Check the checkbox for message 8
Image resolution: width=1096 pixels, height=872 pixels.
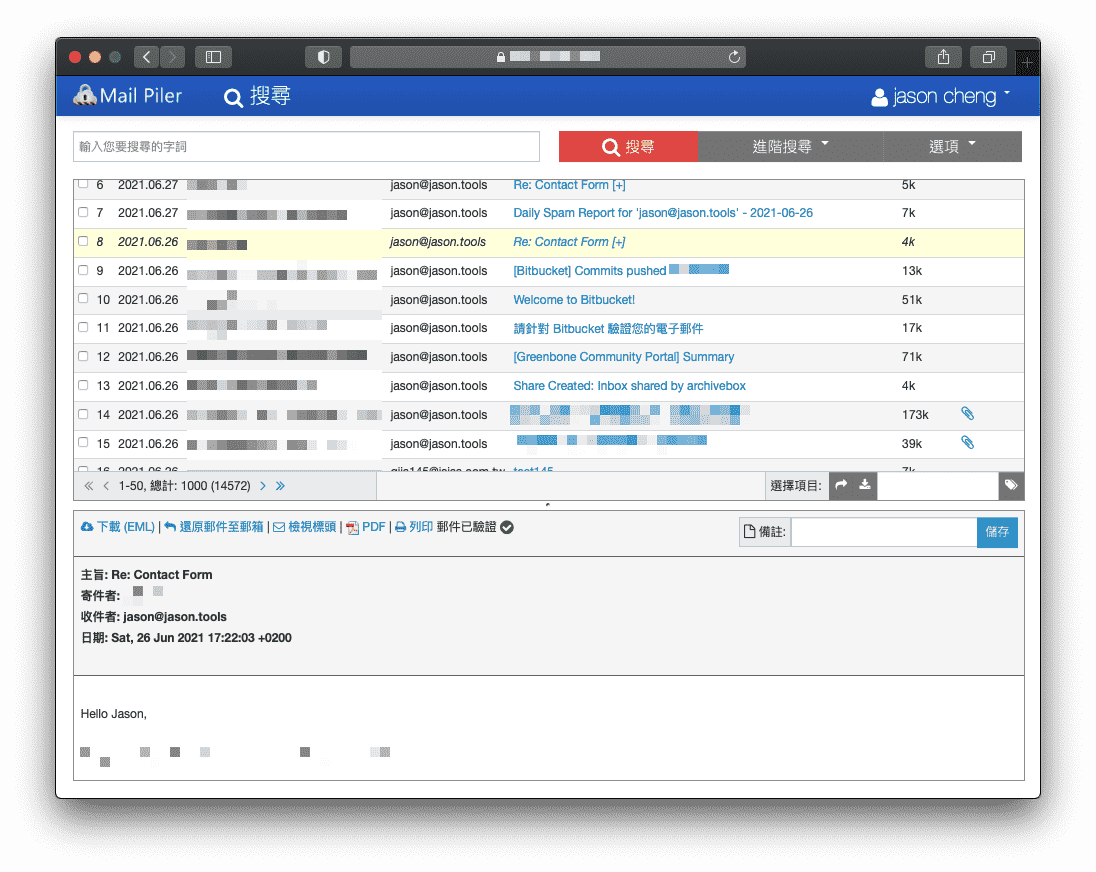tap(83, 241)
